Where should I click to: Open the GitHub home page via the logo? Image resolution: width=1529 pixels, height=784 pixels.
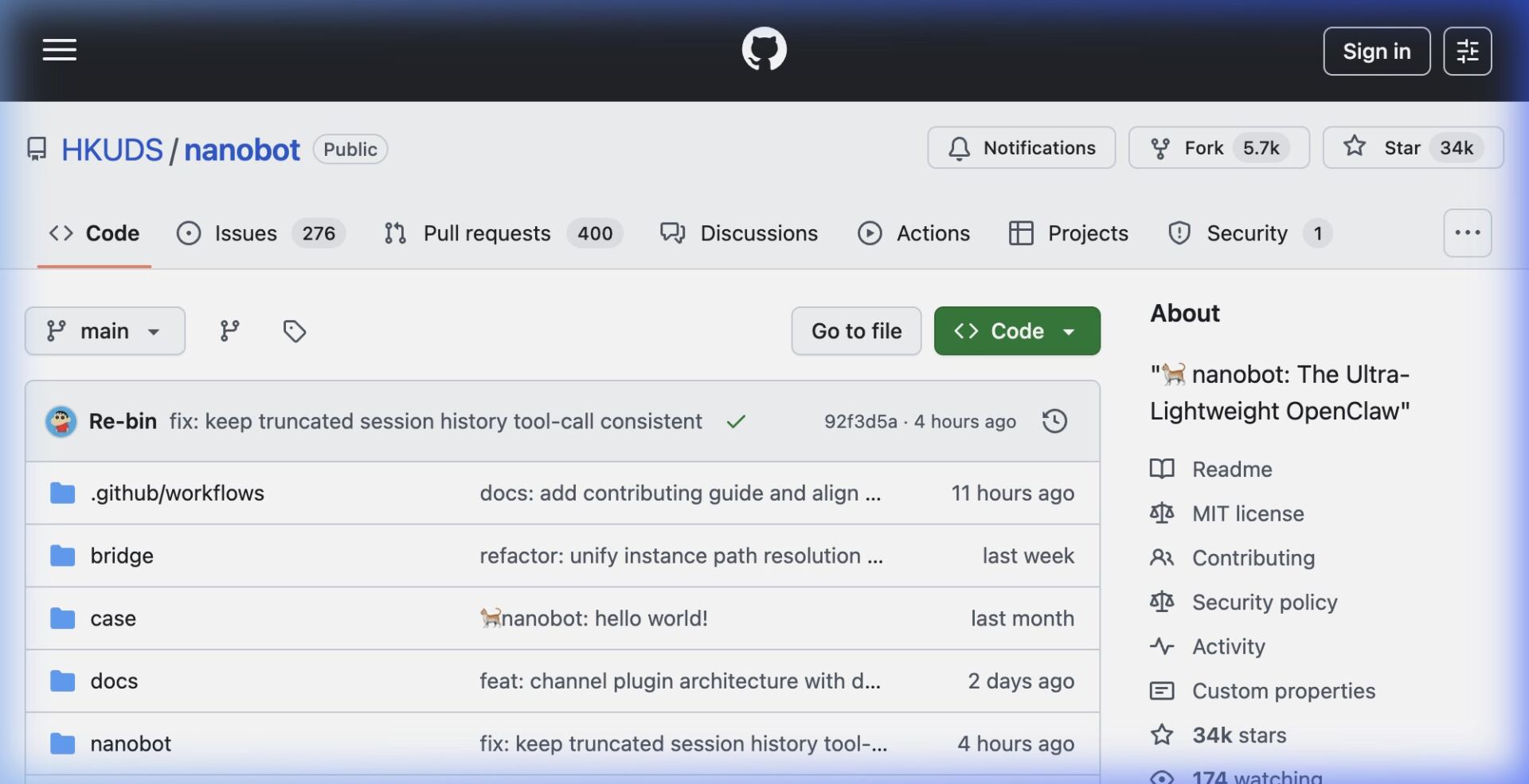pos(764,49)
